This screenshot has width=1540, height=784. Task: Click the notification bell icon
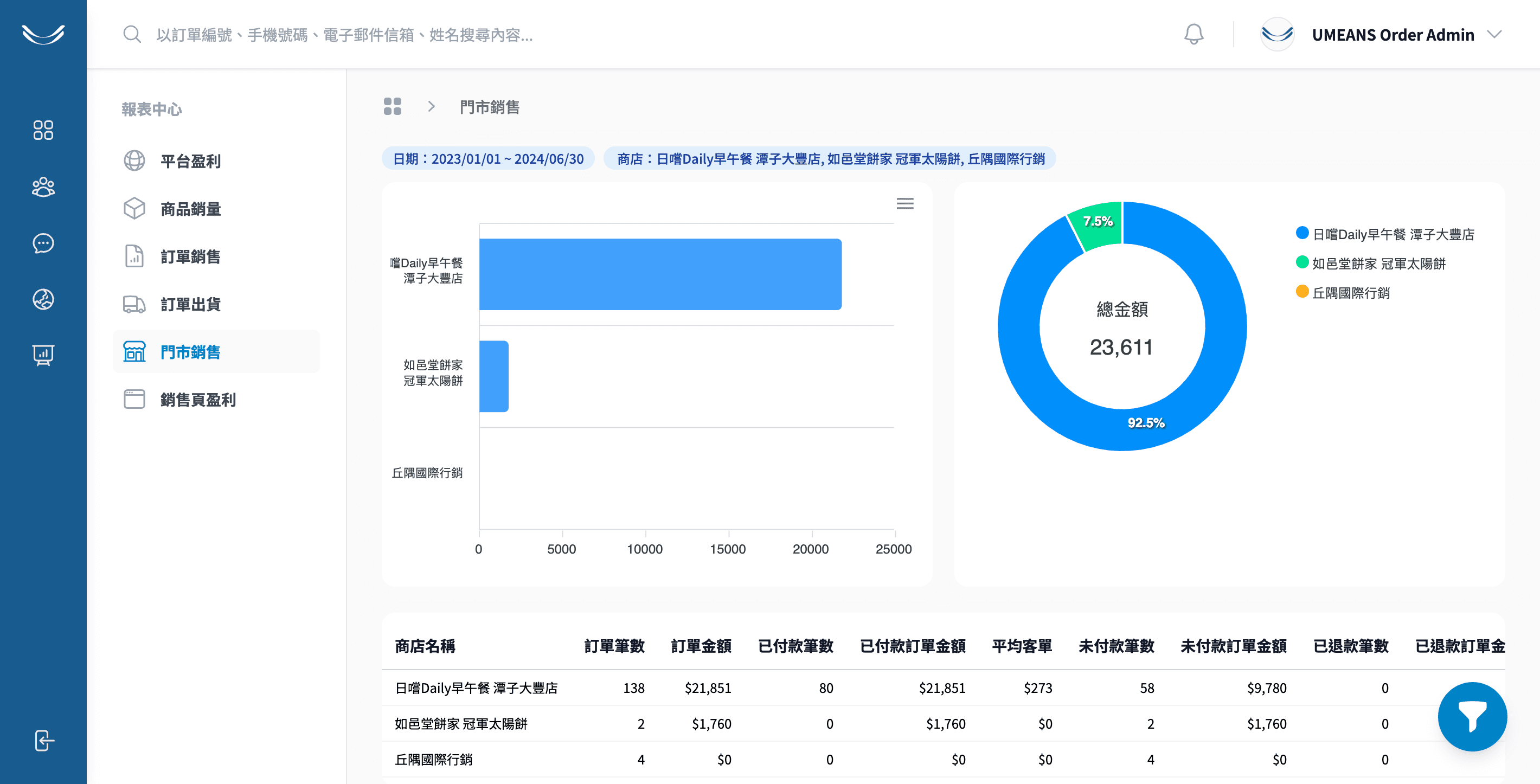pos(1194,34)
